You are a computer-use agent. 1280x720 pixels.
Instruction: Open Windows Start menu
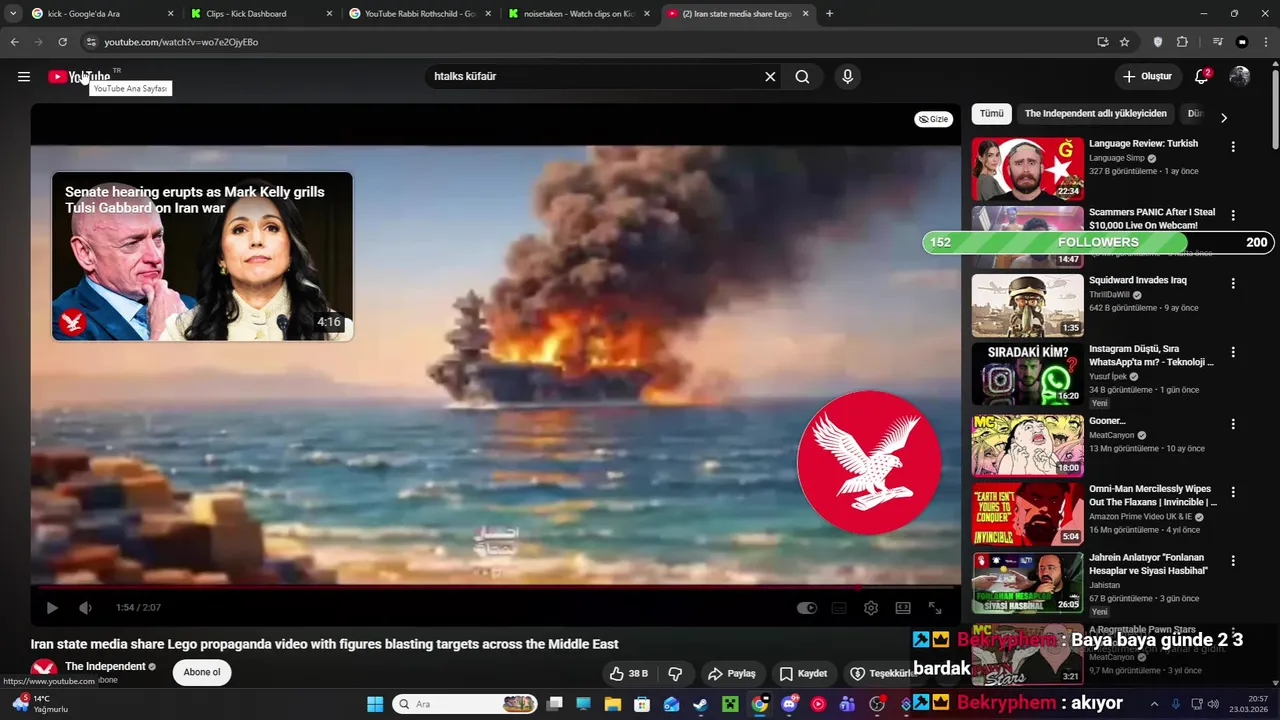(x=375, y=704)
